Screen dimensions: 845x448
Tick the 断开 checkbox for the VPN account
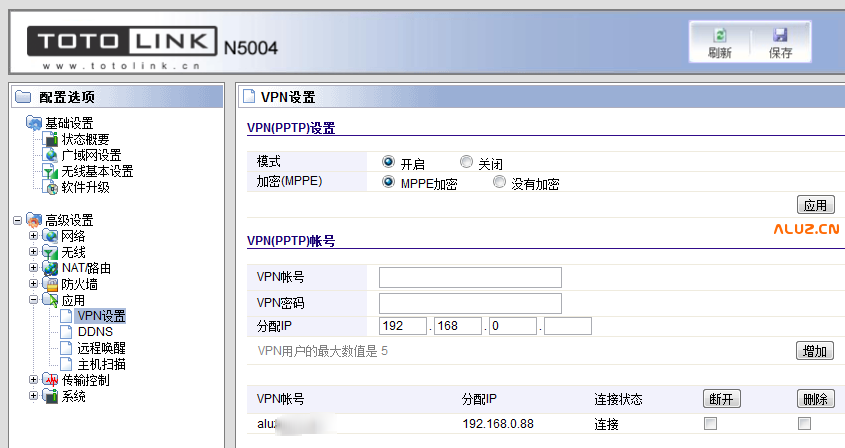tap(710, 424)
